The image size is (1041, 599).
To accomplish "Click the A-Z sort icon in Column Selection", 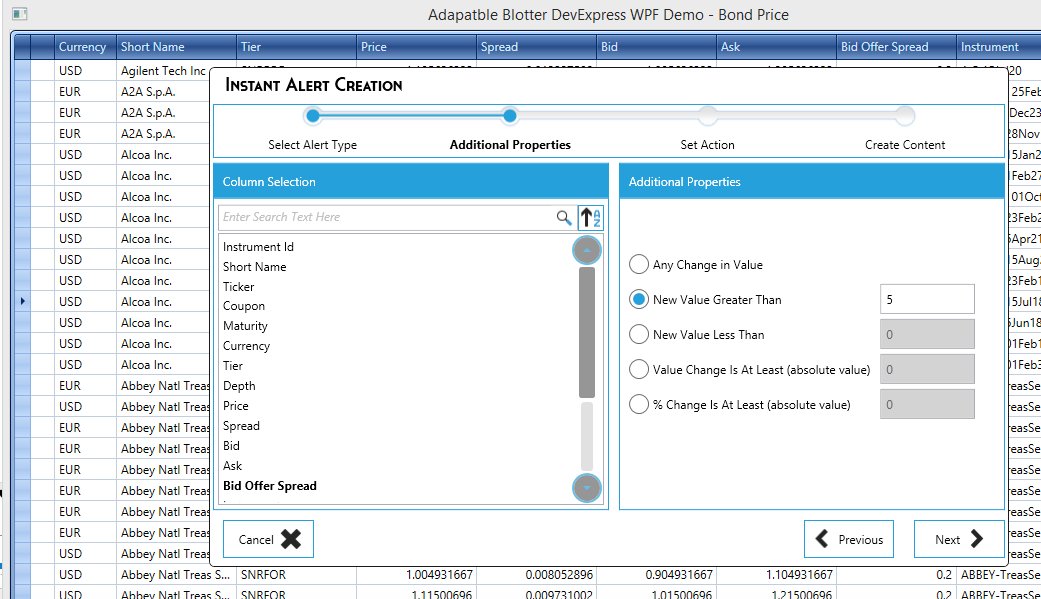I will (x=588, y=217).
